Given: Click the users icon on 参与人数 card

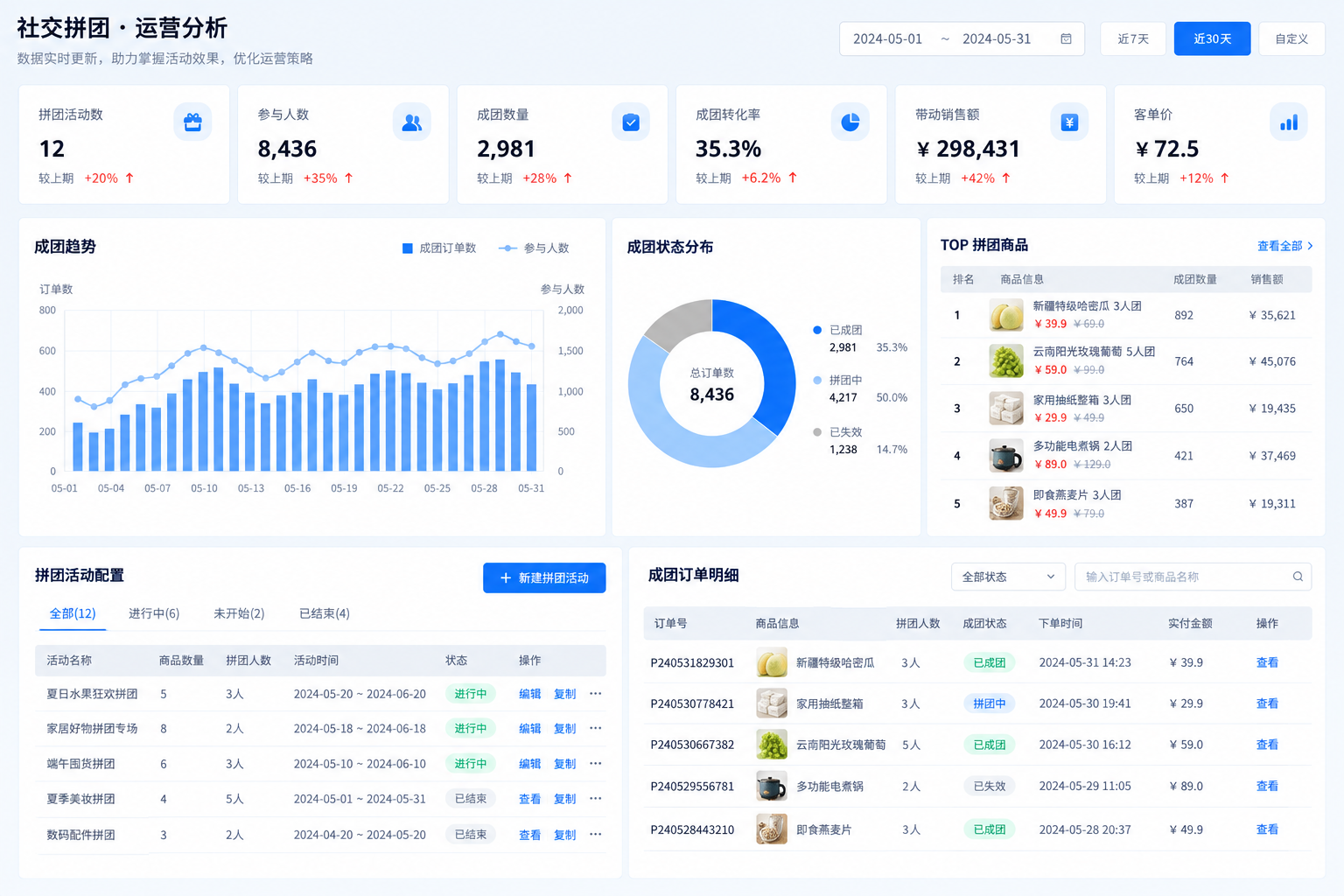Looking at the screenshot, I should pos(412,122).
